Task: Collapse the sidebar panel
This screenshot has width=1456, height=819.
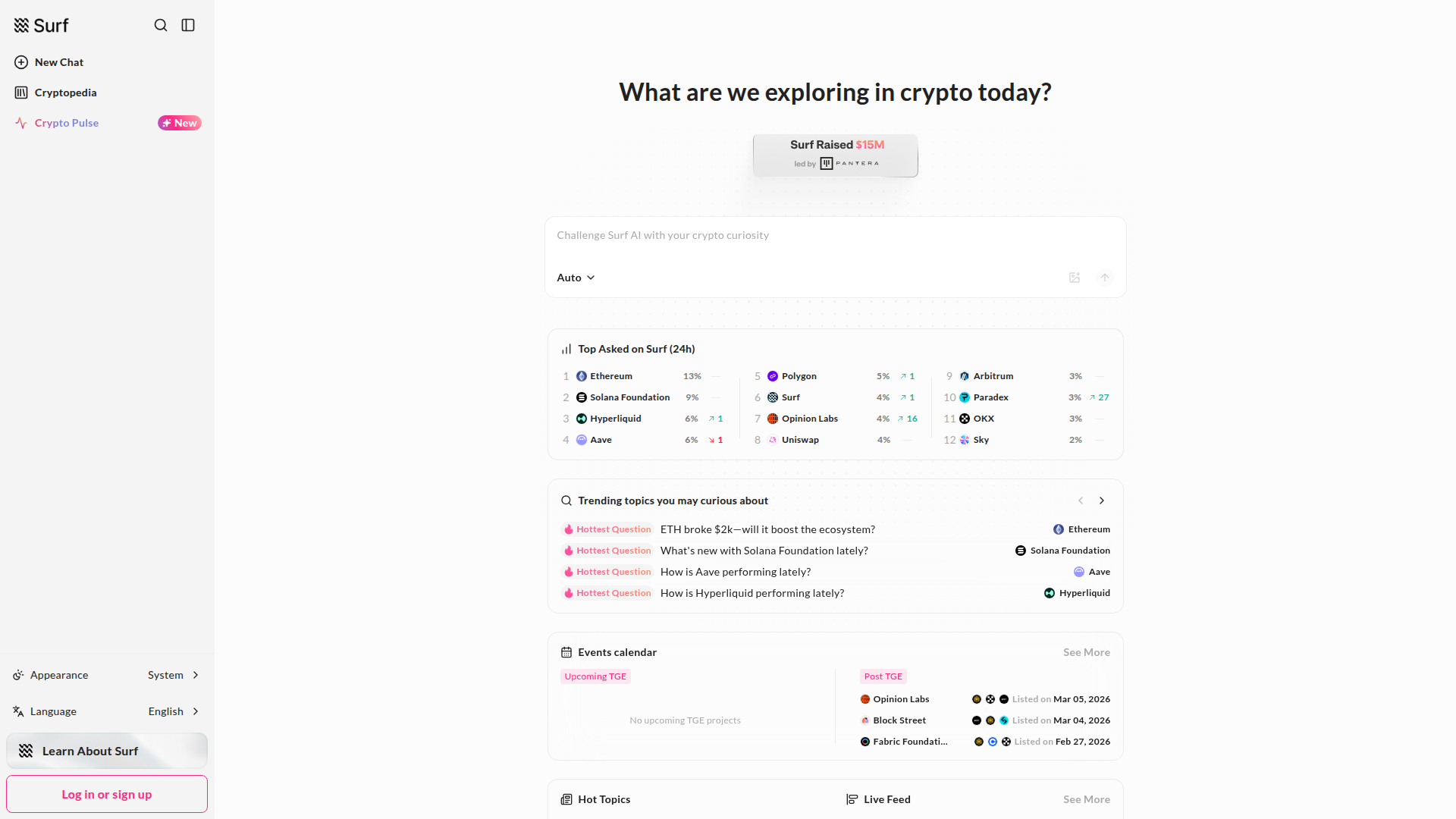Action: (x=188, y=25)
